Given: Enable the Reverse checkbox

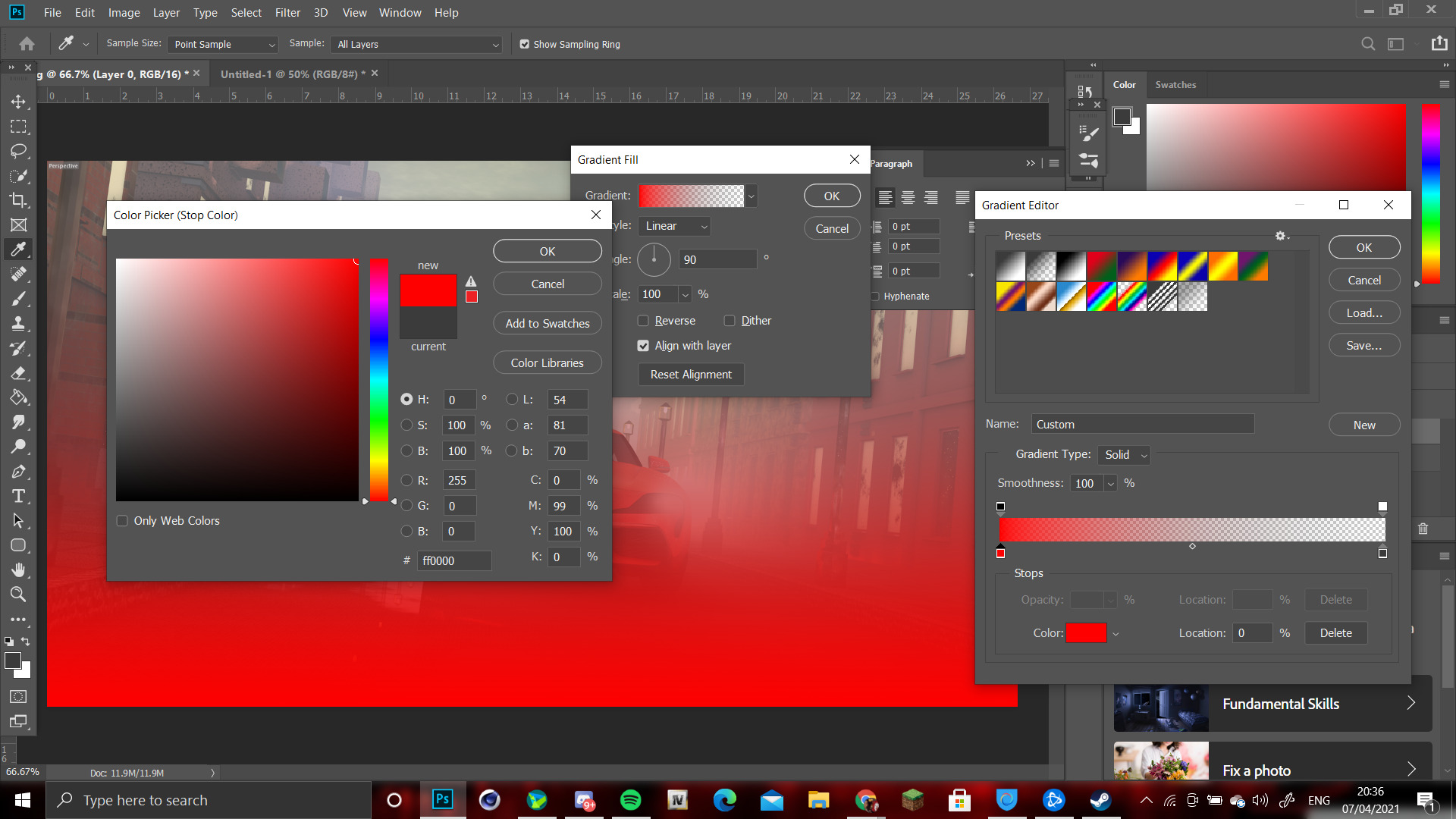Looking at the screenshot, I should [x=643, y=321].
